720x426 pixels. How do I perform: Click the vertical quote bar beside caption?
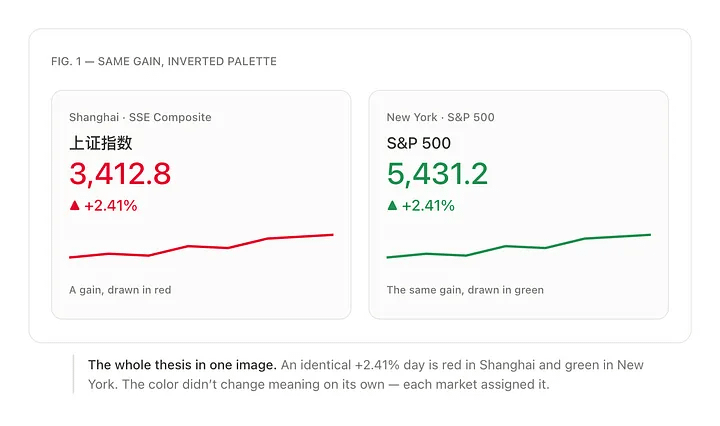73,374
